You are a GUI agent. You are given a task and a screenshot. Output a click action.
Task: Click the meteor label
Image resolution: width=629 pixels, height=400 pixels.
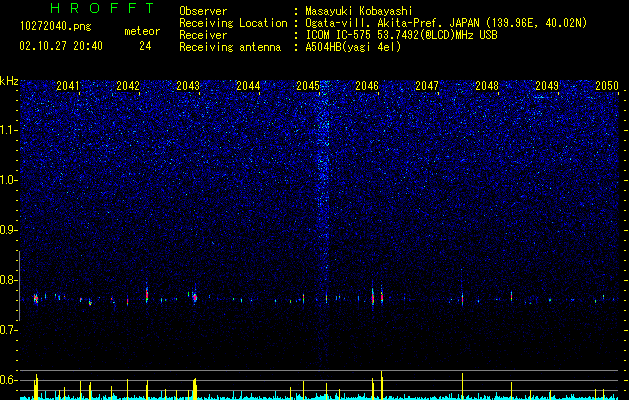[142, 31]
